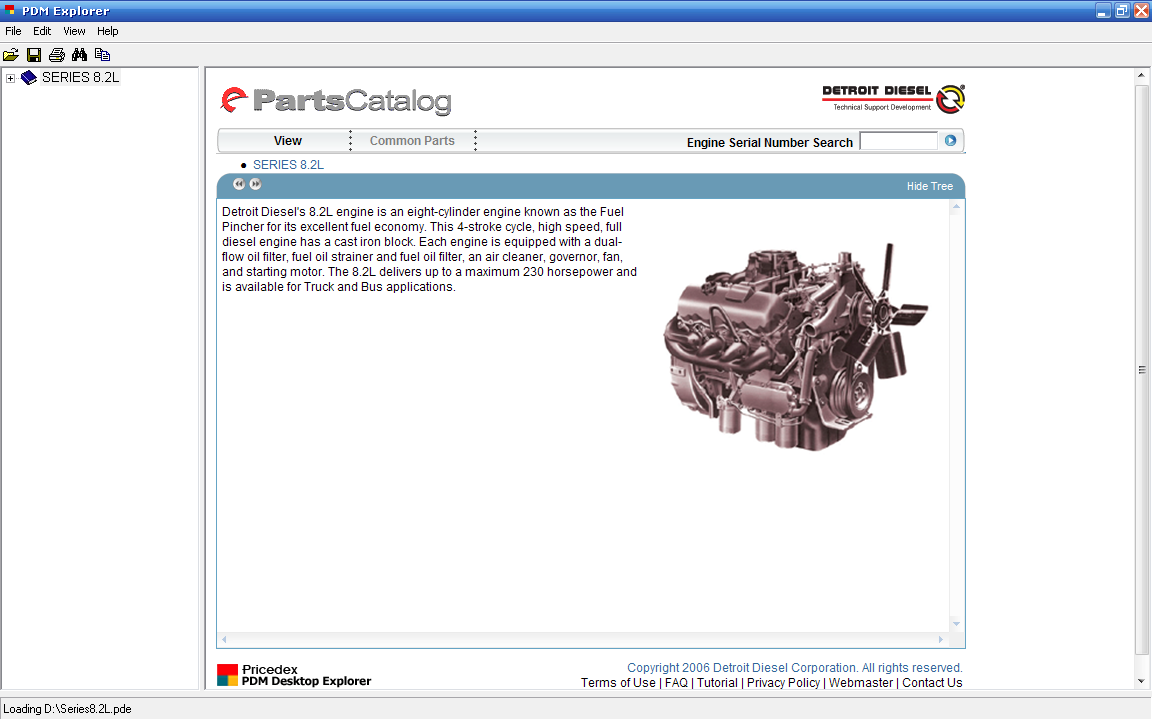
Task: Click the ePartsCatalog logo
Action: pos(336,101)
